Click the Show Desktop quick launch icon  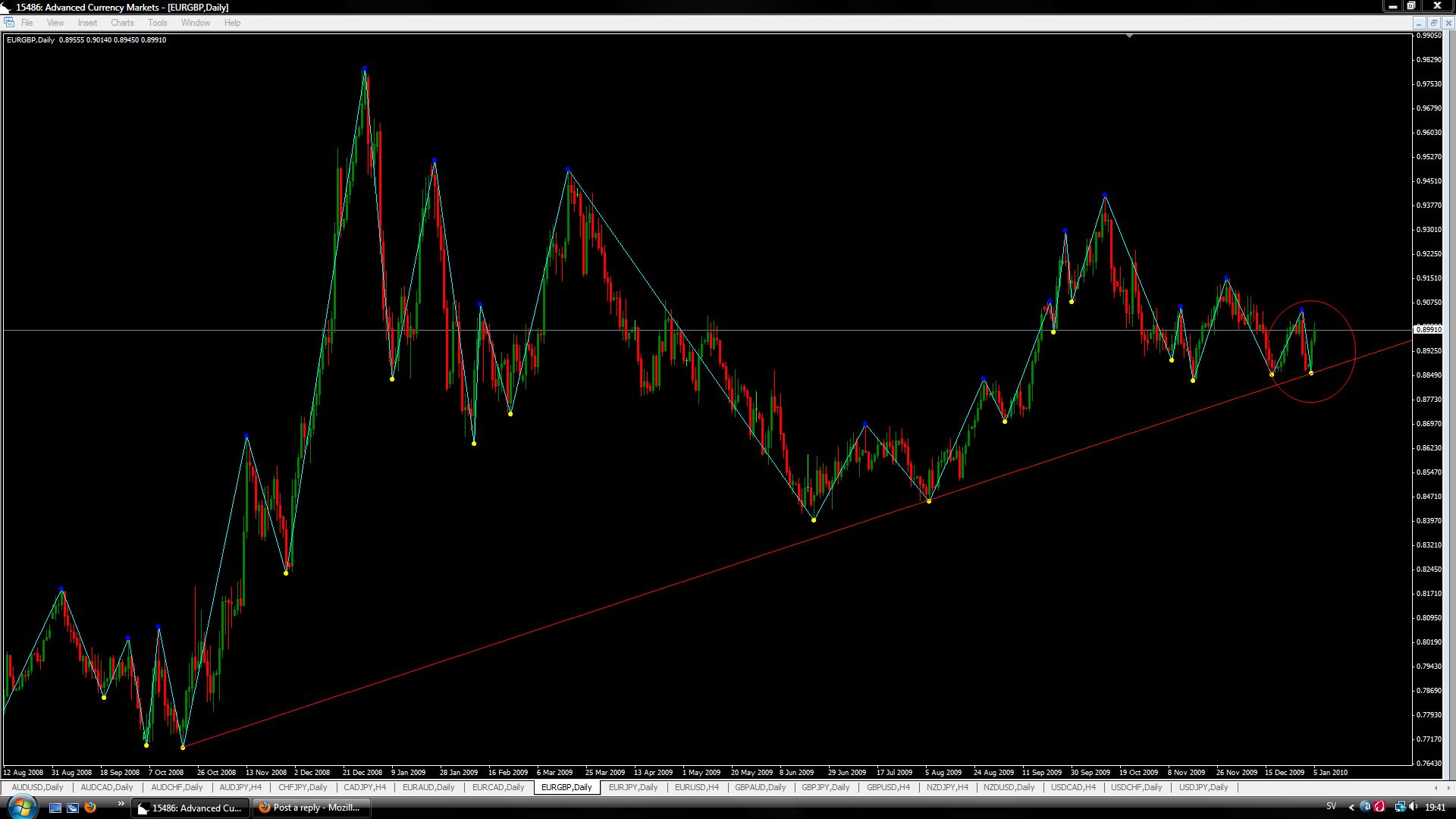click(x=55, y=808)
